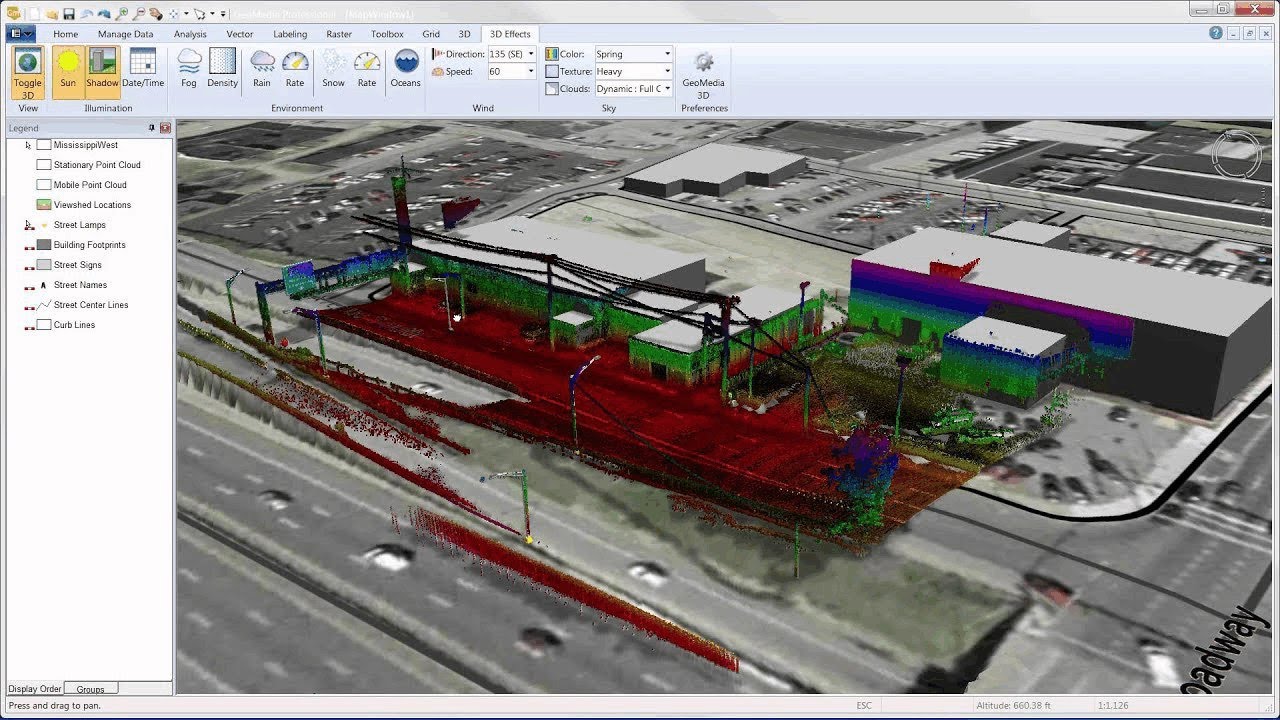Click the Street Signs legend swatch
Image resolution: width=1280 pixels, height=720 pixels.
(x=44, y=265)
